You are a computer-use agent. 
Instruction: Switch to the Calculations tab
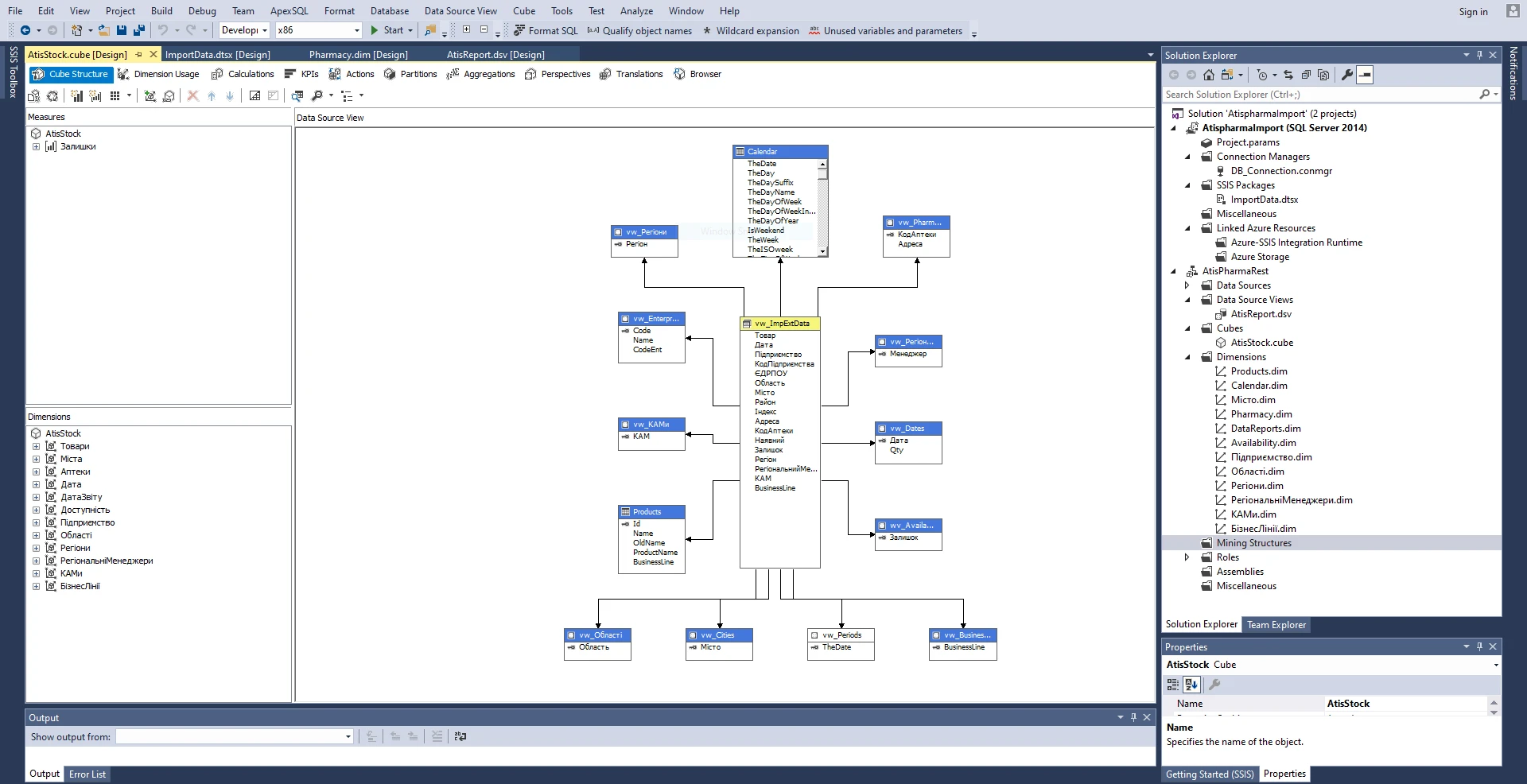tap(243, 74)
